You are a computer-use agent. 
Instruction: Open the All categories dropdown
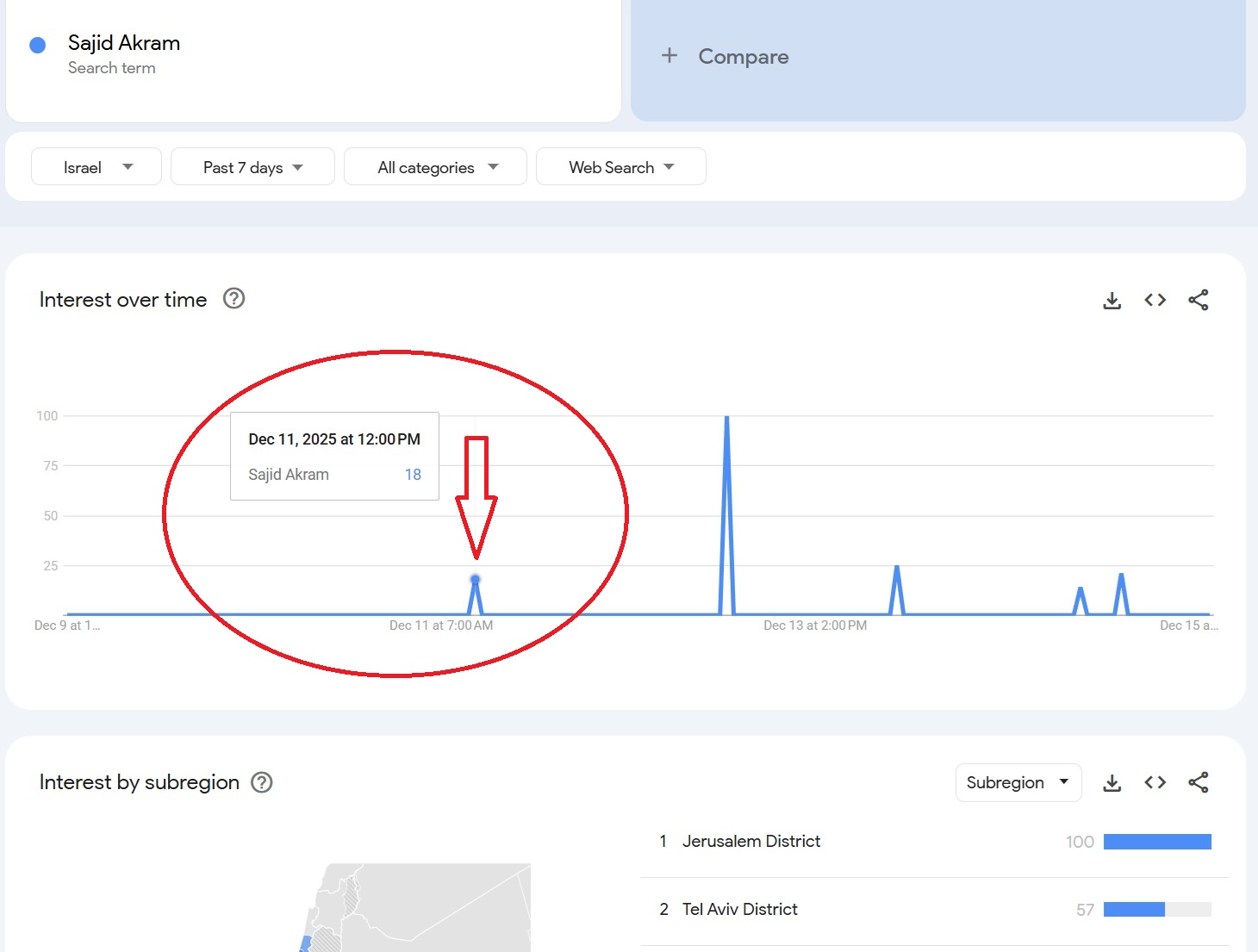click(x=435, y=166)
